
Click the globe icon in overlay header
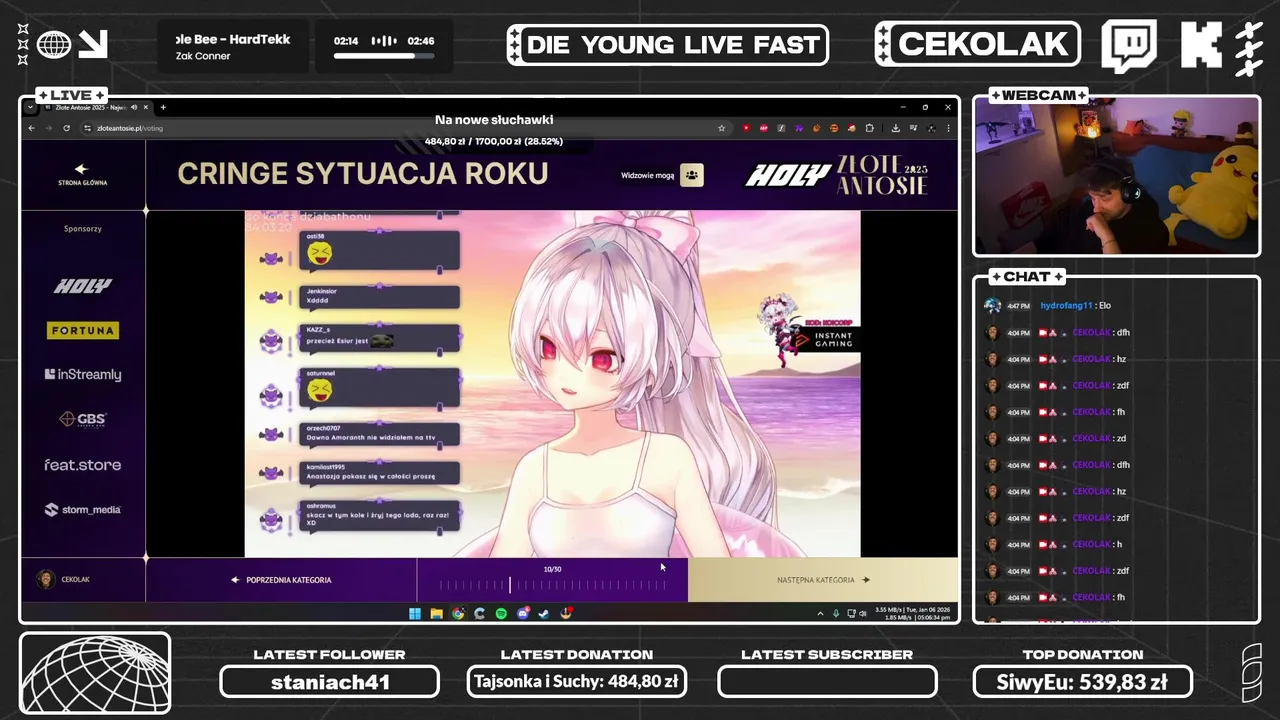point(54,44)
